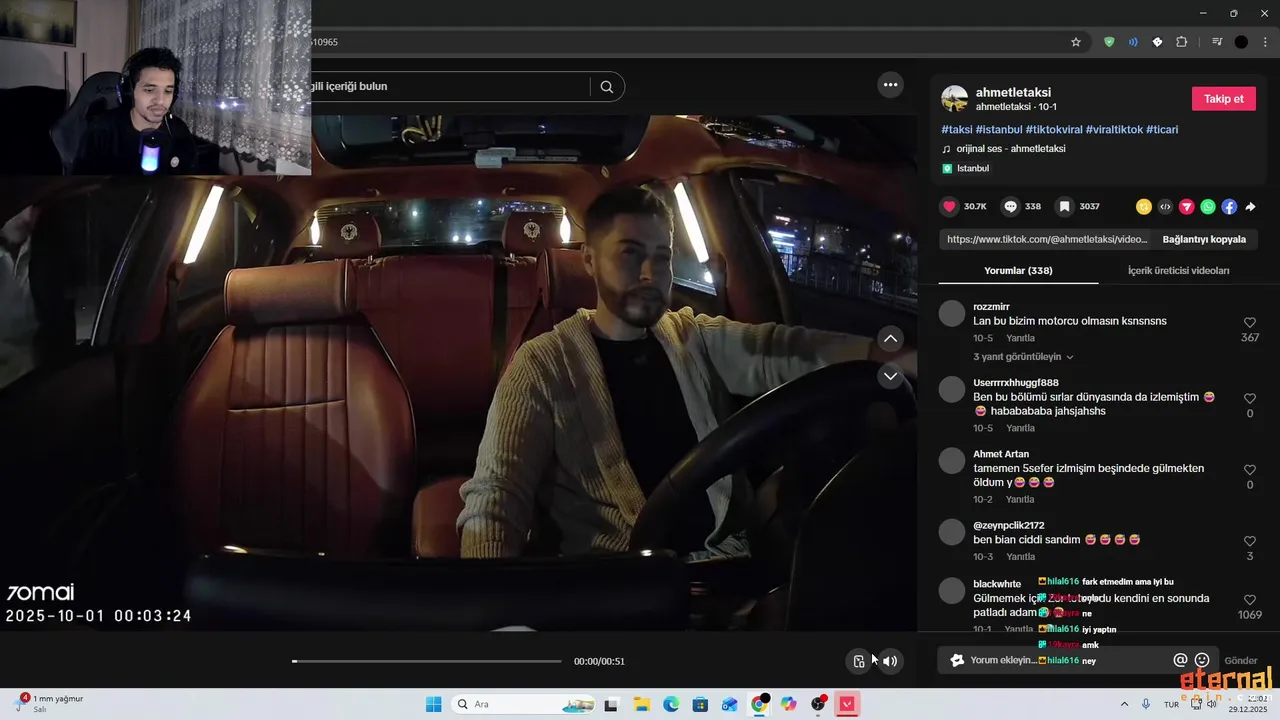Viewport: 1280px width, 720px height.
Task: Share the video to Facebook
Action: (1229, 207)
